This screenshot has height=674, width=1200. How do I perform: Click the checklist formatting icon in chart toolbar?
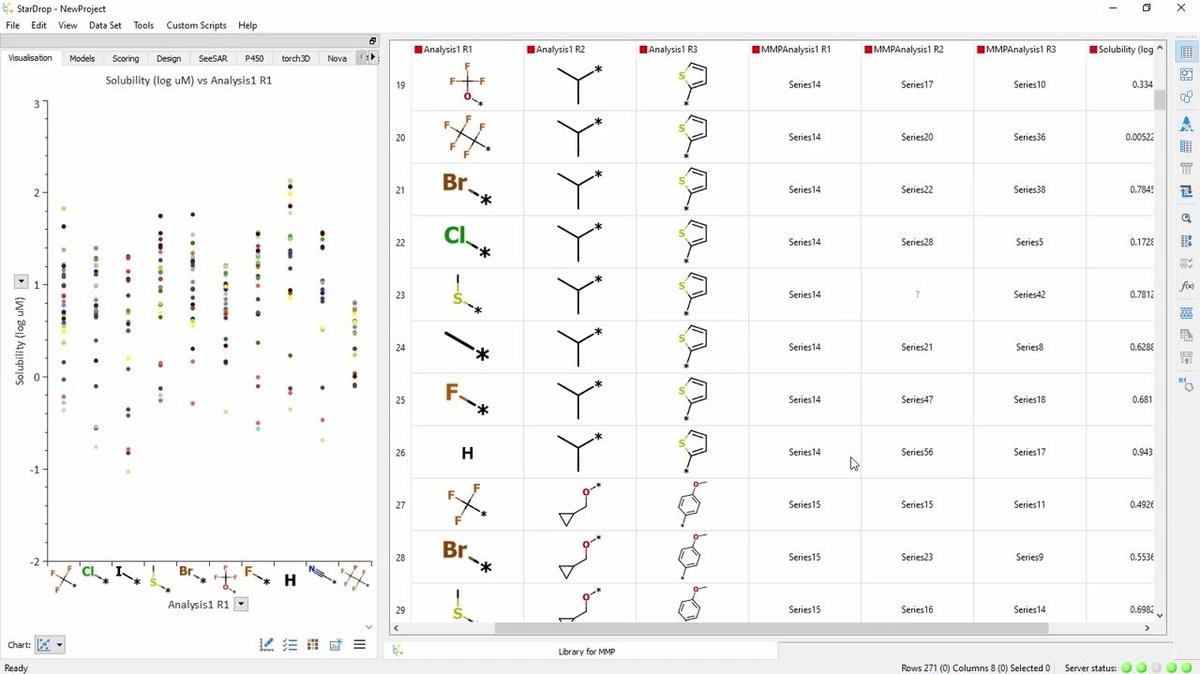click(289, 644)
